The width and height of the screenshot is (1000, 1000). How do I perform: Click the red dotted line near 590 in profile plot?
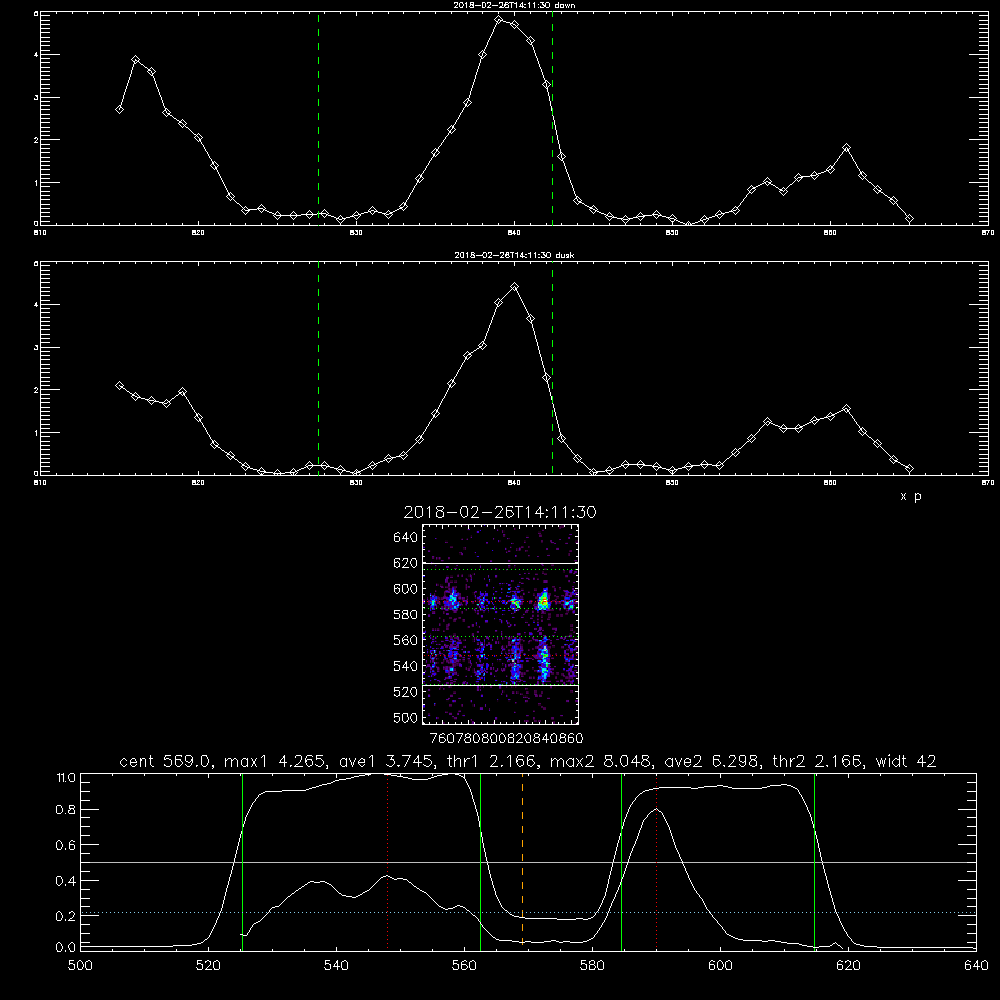[656, 860]
